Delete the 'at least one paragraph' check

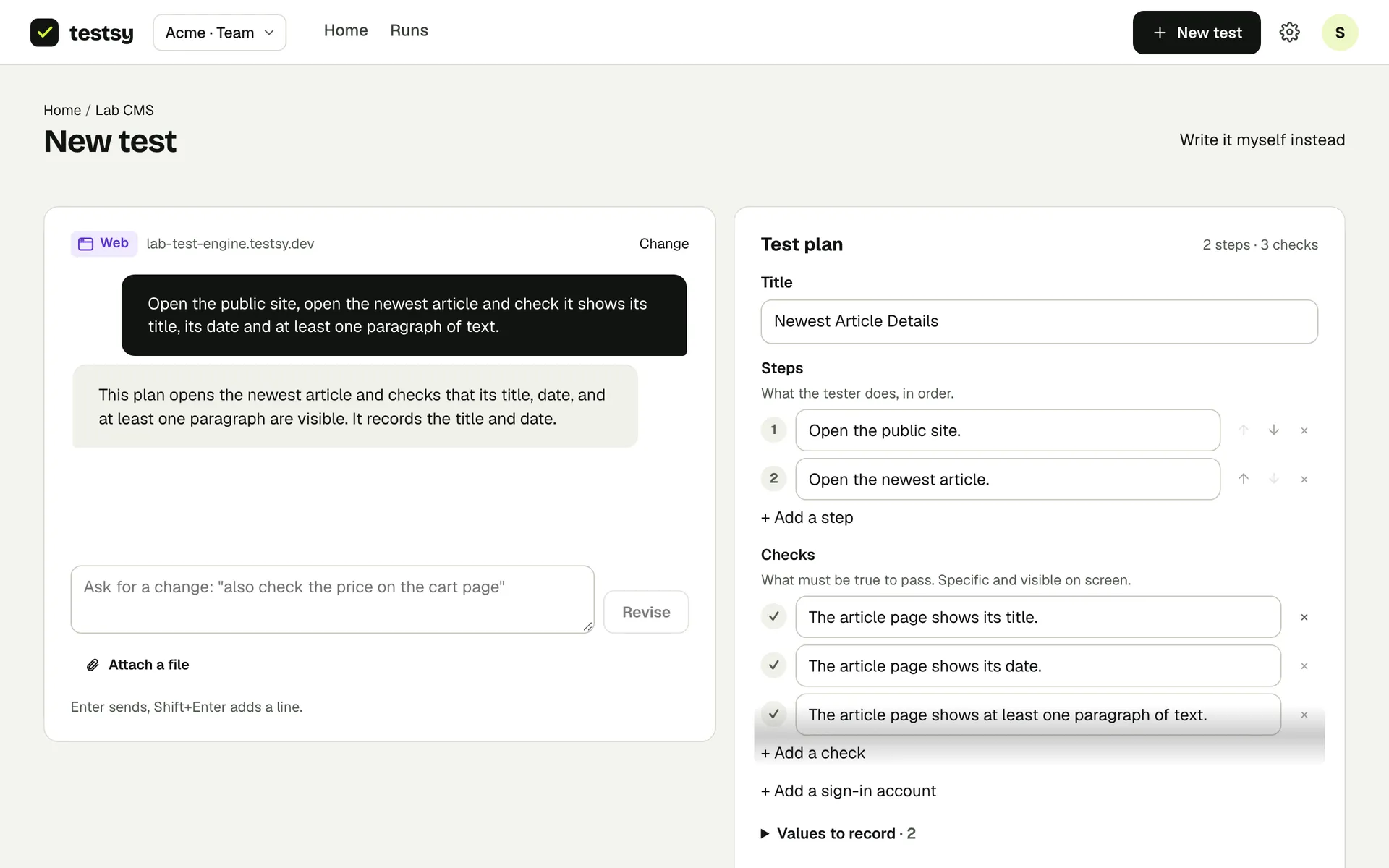pos(1304,715)
